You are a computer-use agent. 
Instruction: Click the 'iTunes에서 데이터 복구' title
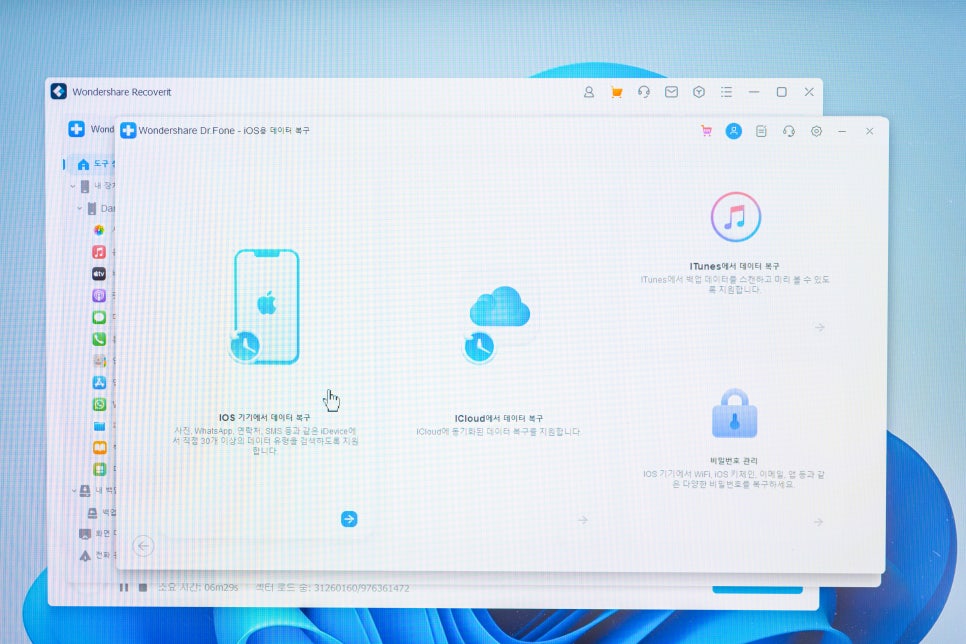[x=734, y=266]
